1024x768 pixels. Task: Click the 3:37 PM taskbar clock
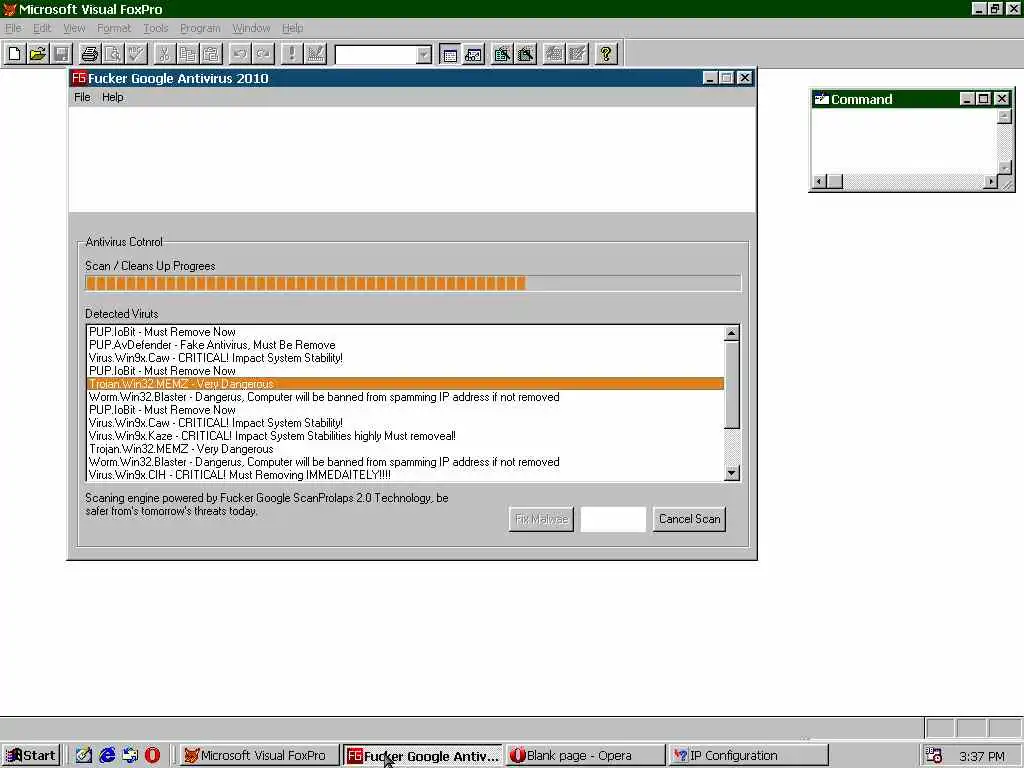982,756
